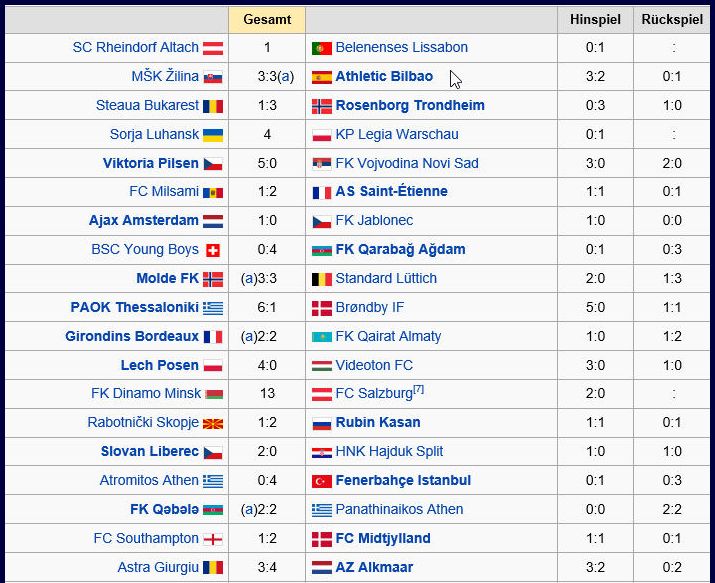Open the AZ Alkmaar team page
715x583 pixels.
374,567
